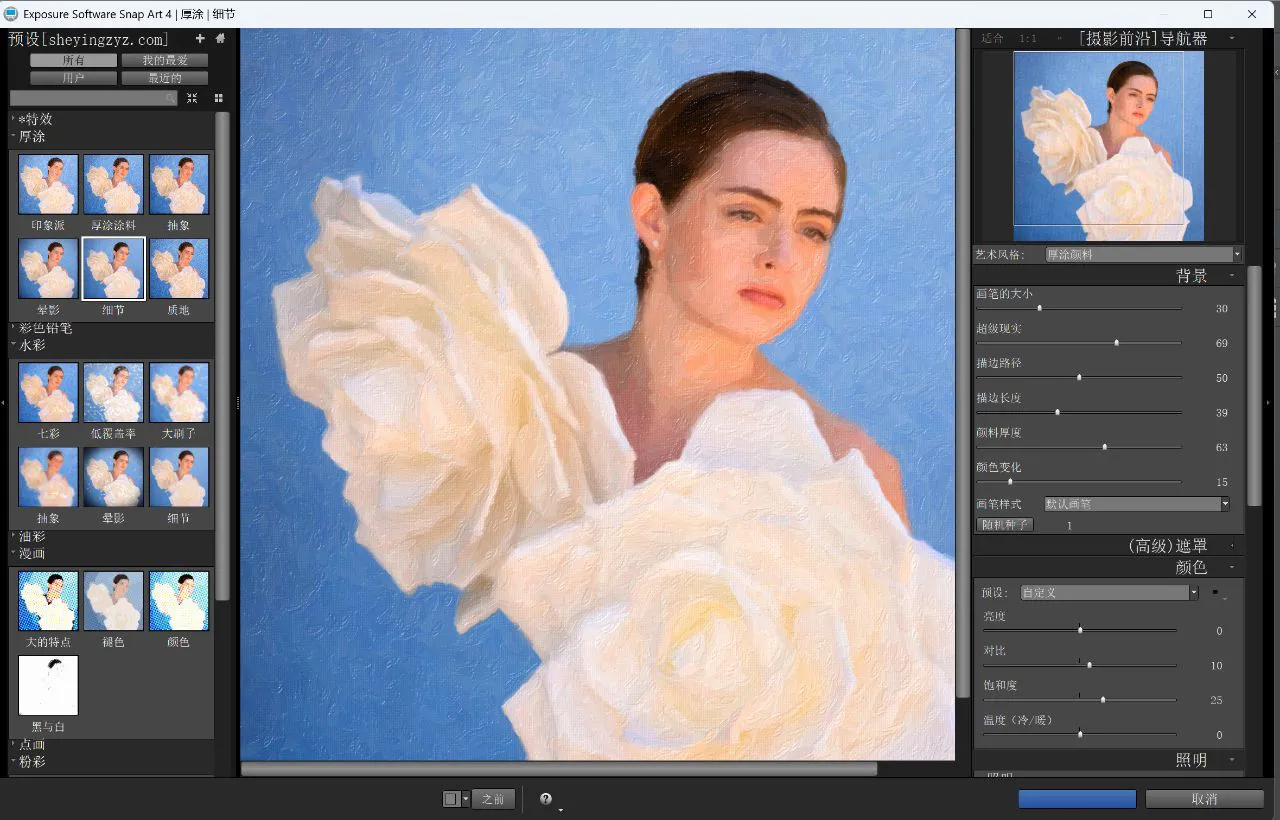
Task: Click the preview split layout square icon
Action: (x=451, y=799)
